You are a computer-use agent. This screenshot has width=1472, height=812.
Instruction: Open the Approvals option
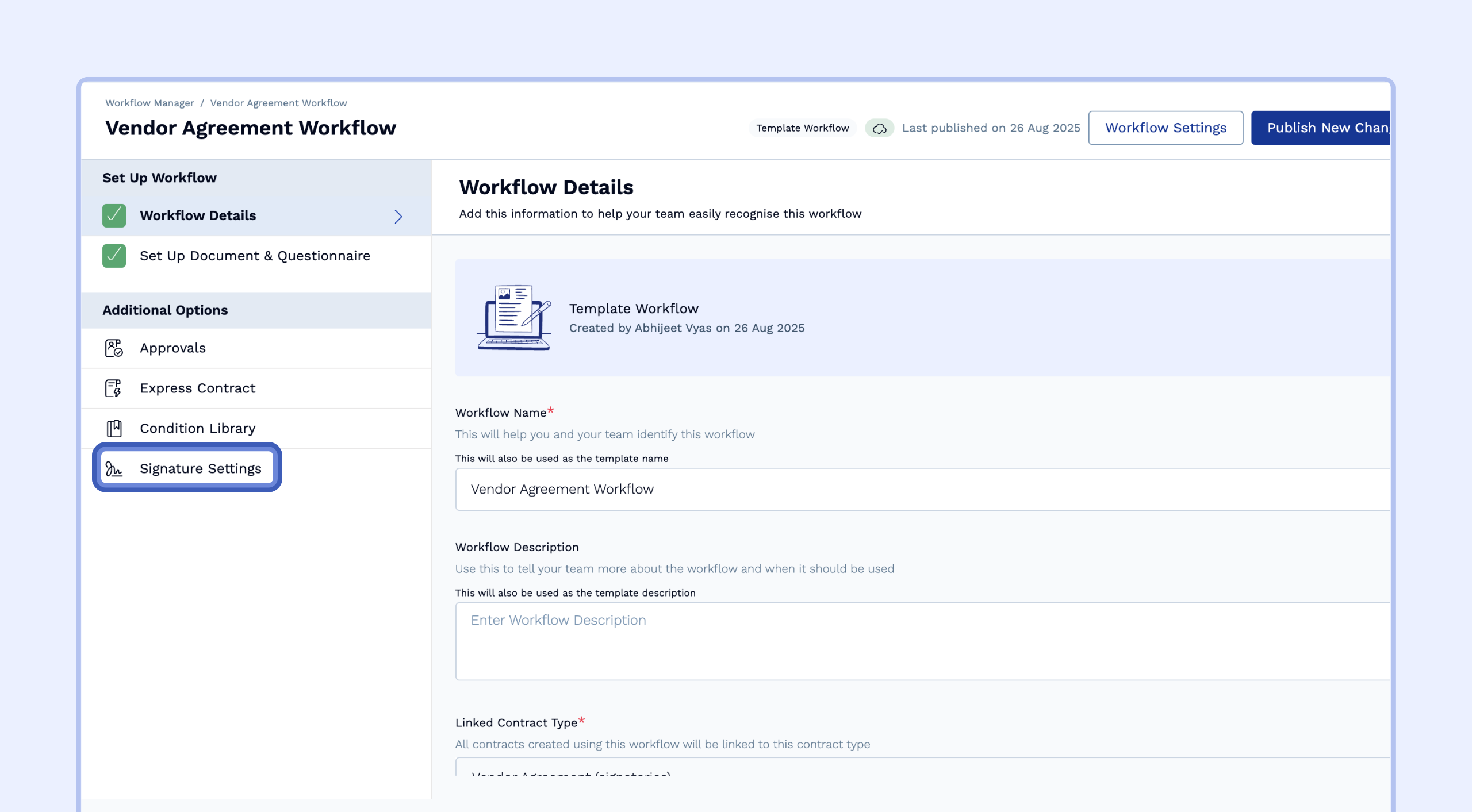(x=172, y=348)
